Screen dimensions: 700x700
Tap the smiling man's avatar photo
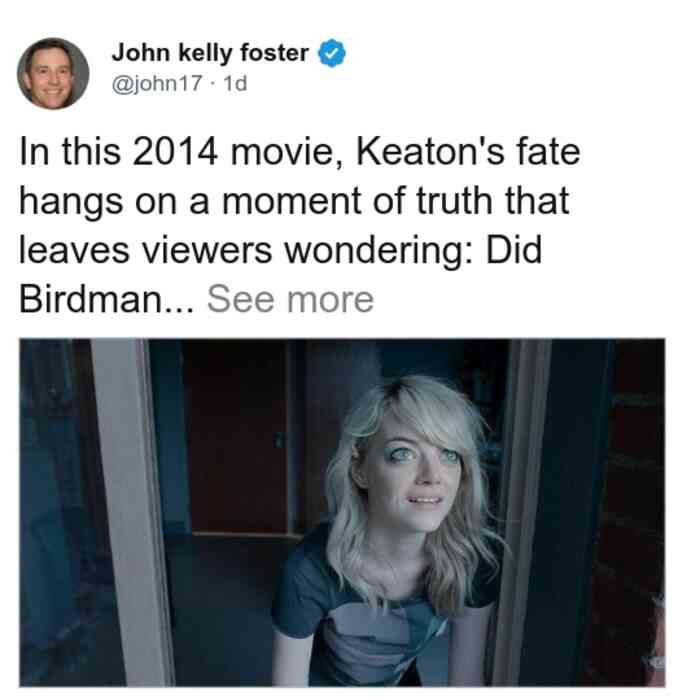tap(53, 74)
